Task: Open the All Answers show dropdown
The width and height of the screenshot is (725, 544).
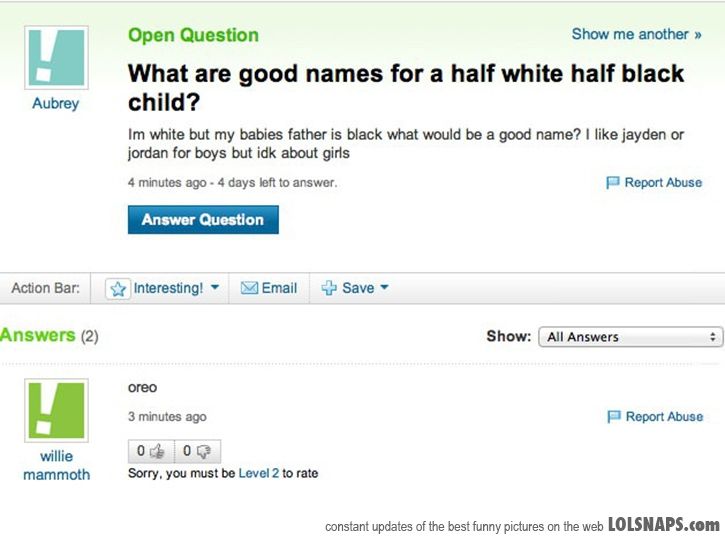Action: point(630,337)
